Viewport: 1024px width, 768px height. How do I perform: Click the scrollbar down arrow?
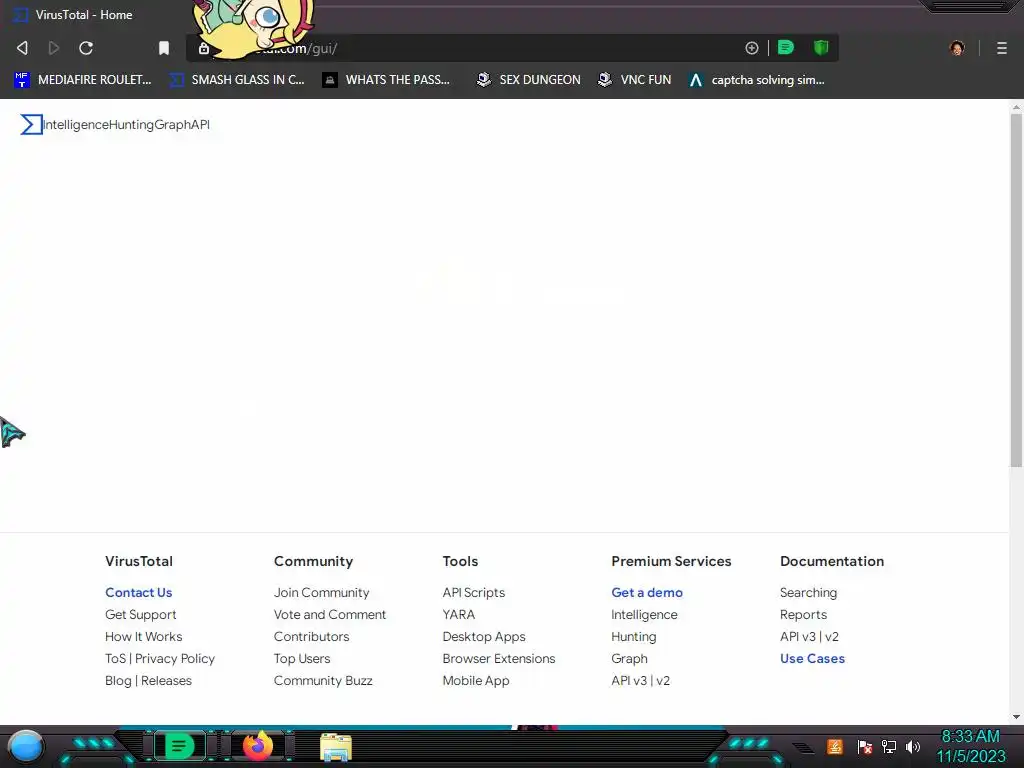[1016, 716]
